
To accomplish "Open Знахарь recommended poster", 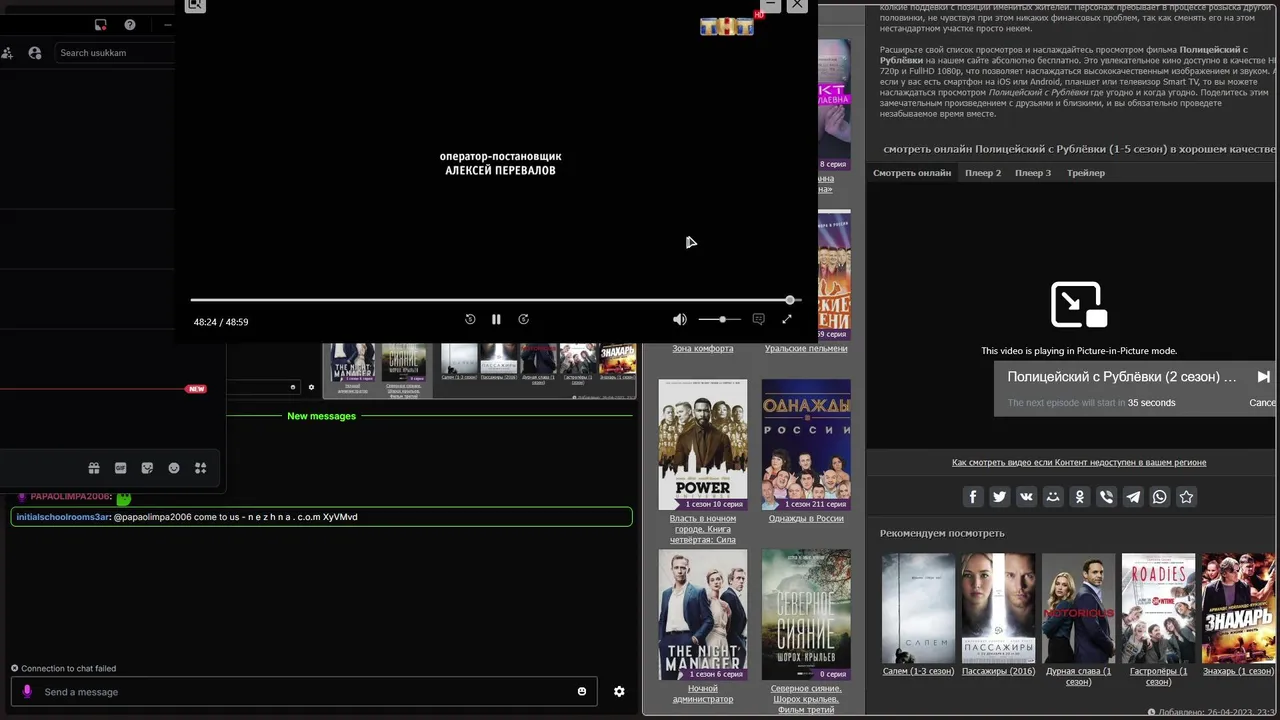I will tap(1238, 608).
